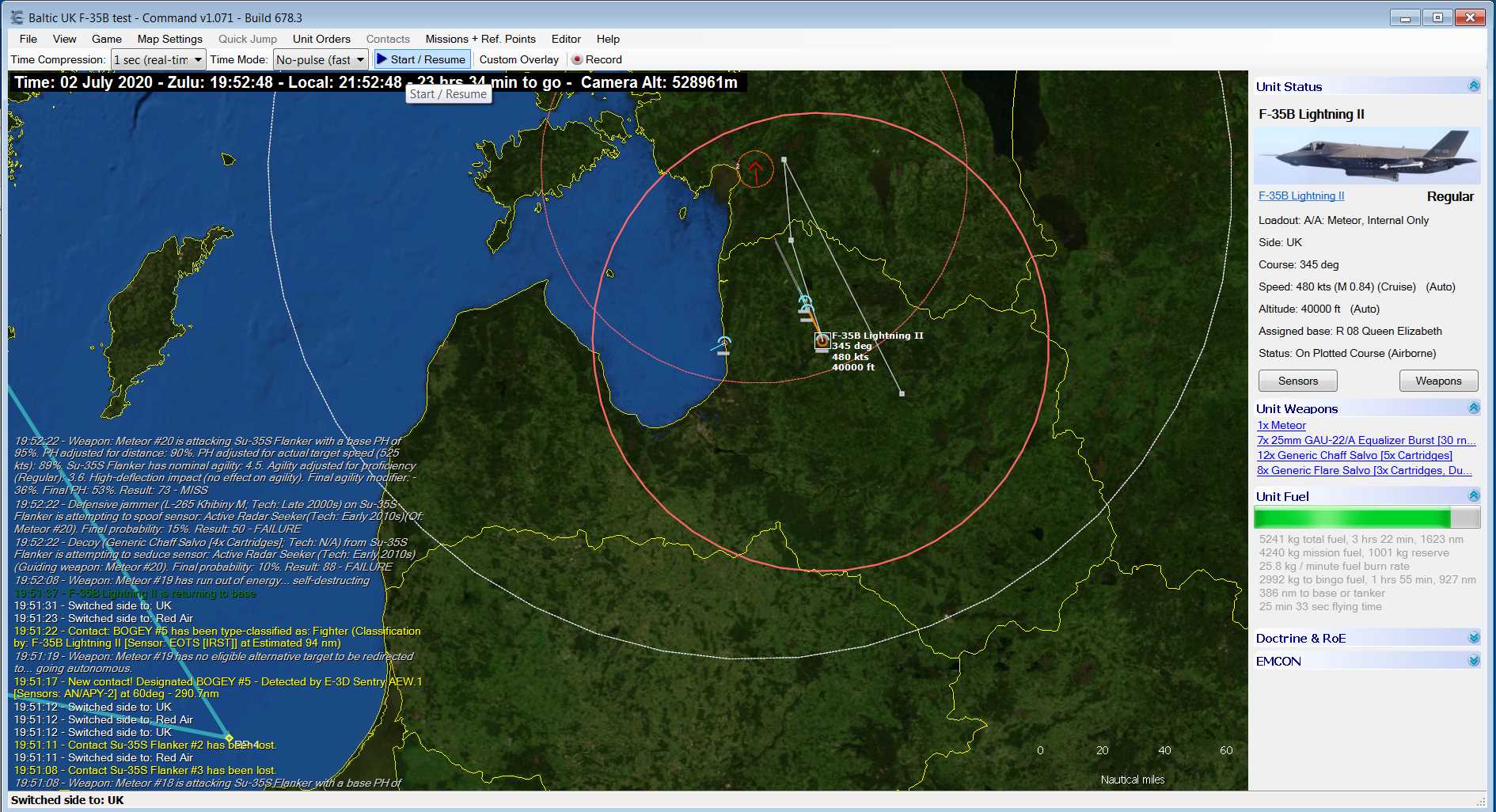Click the 'Regular' proficiency label
Screen dimensions: 1496x812
tap(1450, 196)
